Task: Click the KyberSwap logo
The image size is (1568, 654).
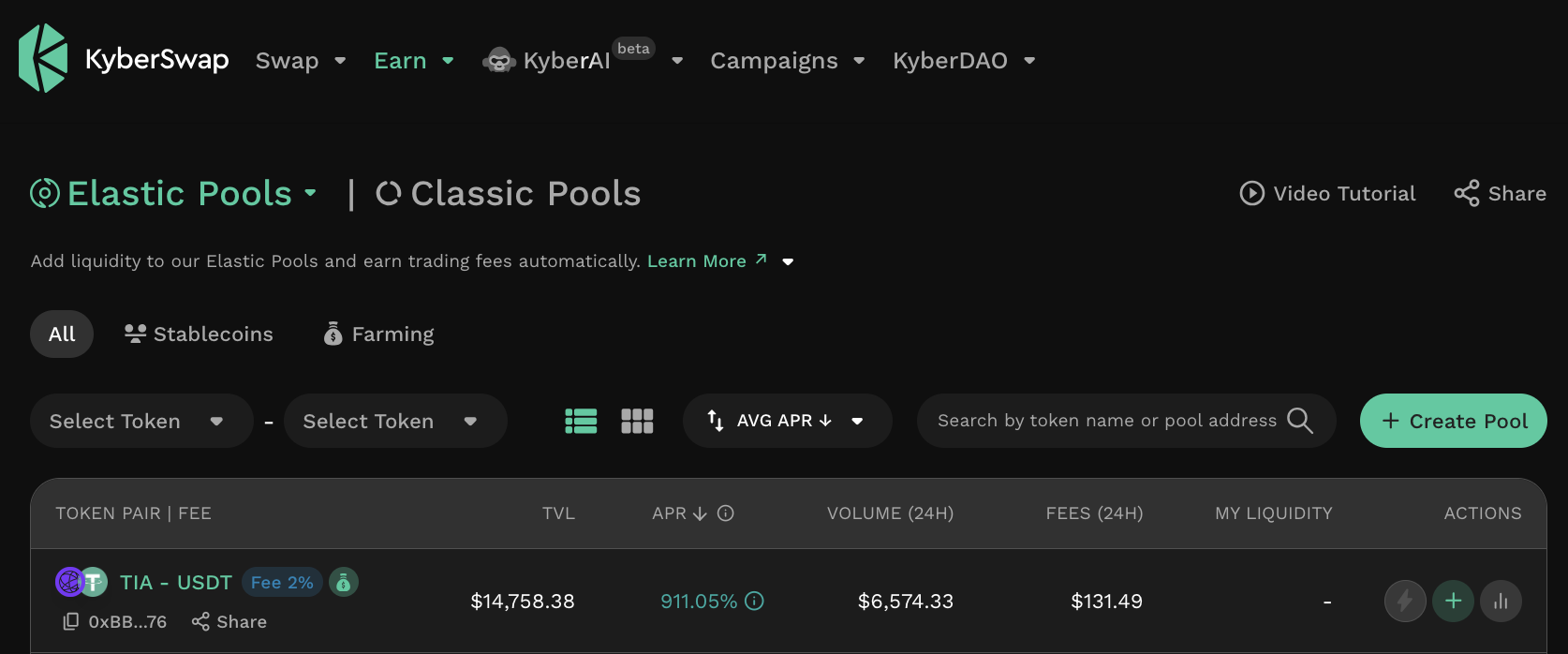Action: click(124, 59)
